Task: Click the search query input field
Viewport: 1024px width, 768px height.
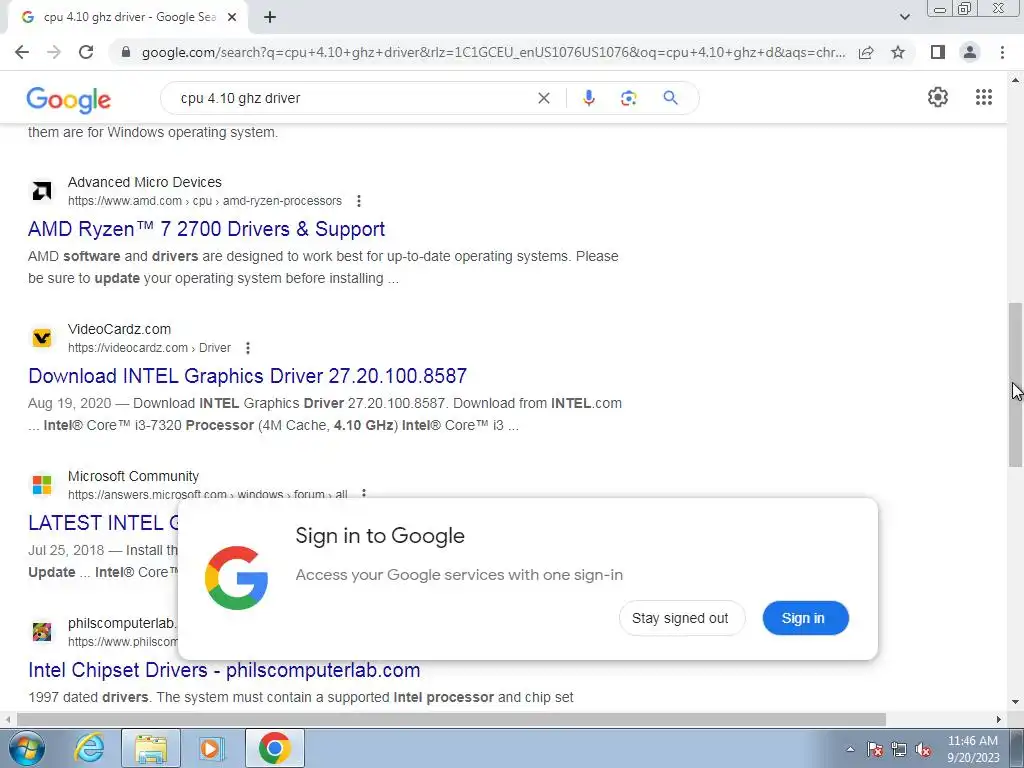Action: click(353, 98)
